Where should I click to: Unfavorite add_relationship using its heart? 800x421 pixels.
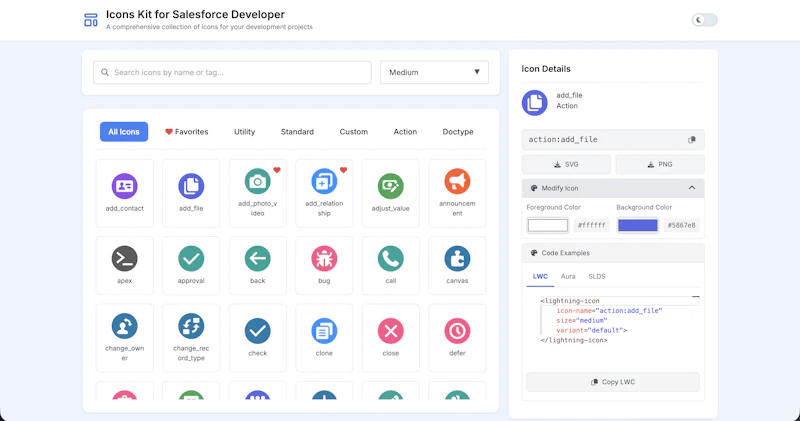[343, 170]
